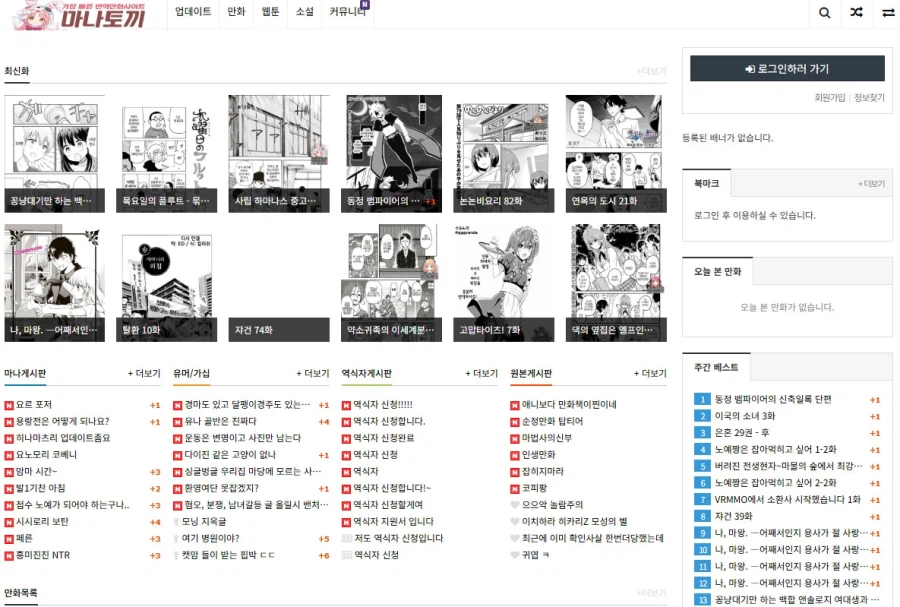Open 노예짱은 잡아먹히고 싶어 1-2화
This screenshot has height=607, width=900.
(775, 449)
